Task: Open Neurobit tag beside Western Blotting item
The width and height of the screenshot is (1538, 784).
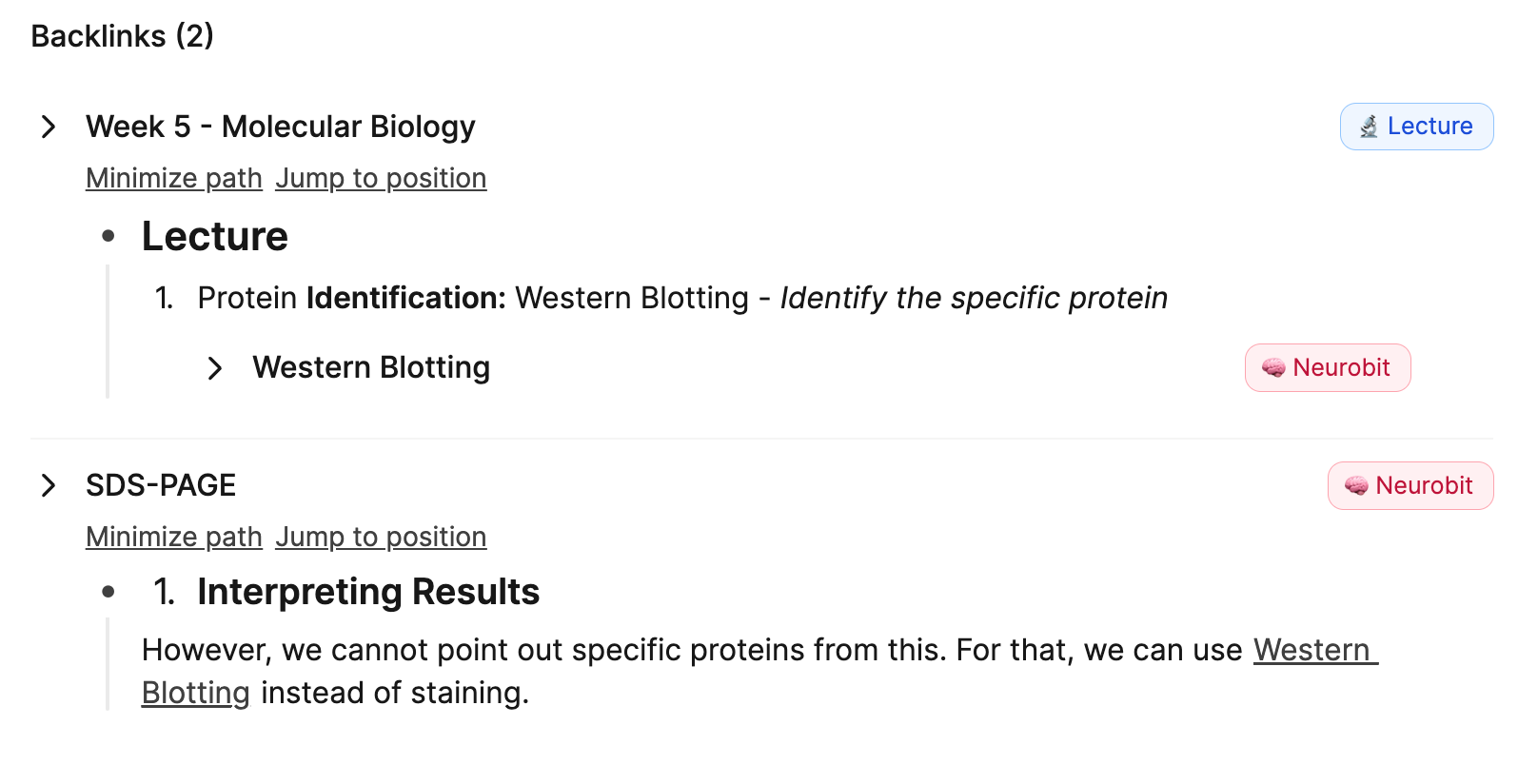Action: pos(1328,368)
